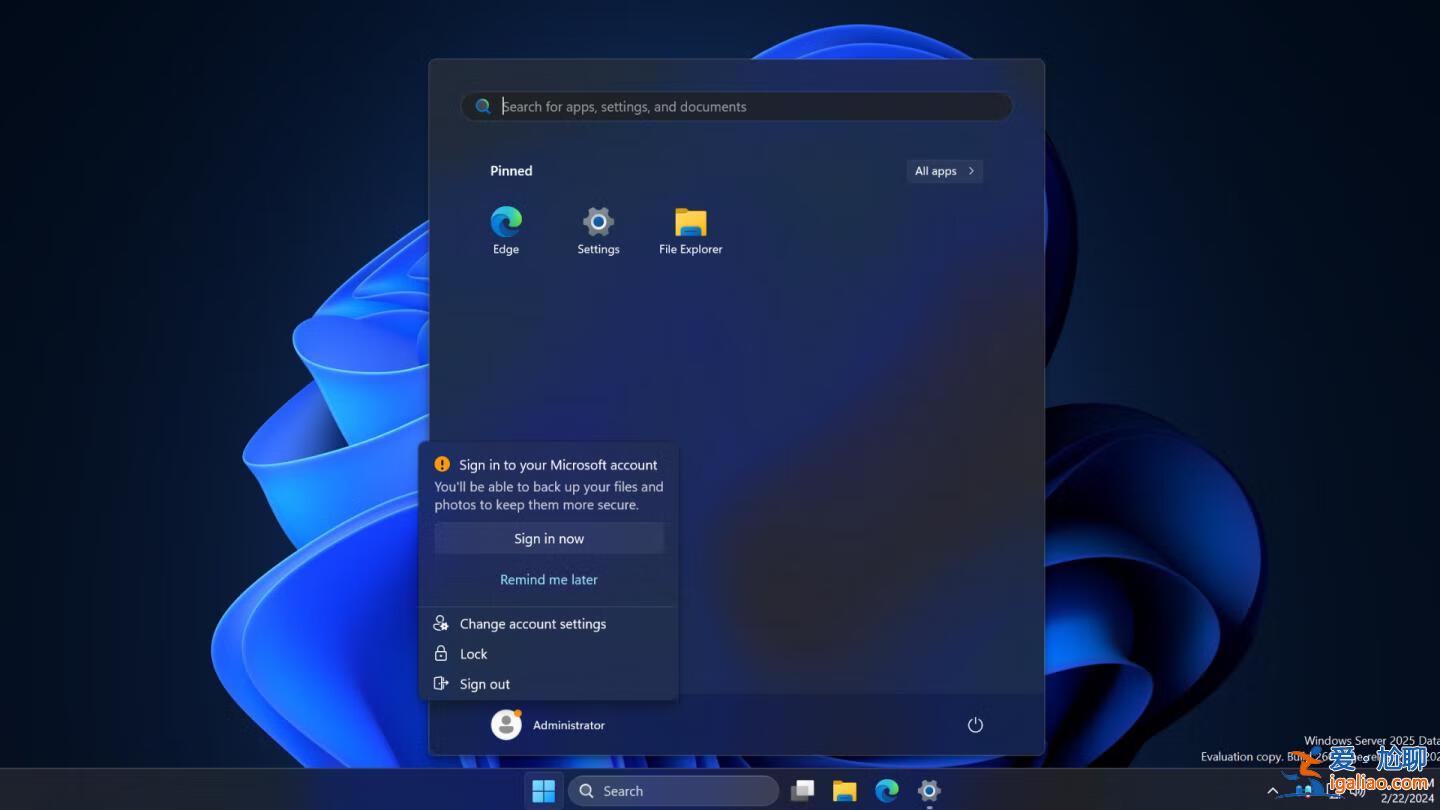Click Sign in now for the Microsoft account
The image size is (1440, 810).
point(548,538)
